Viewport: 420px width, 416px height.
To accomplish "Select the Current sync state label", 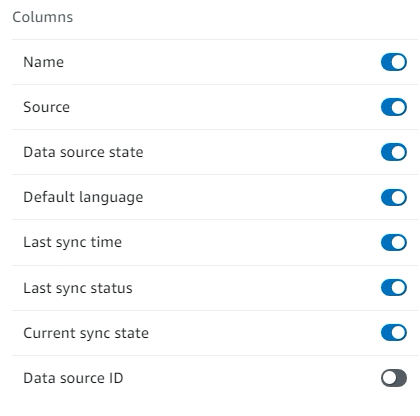I will click(x=86, y=333).
